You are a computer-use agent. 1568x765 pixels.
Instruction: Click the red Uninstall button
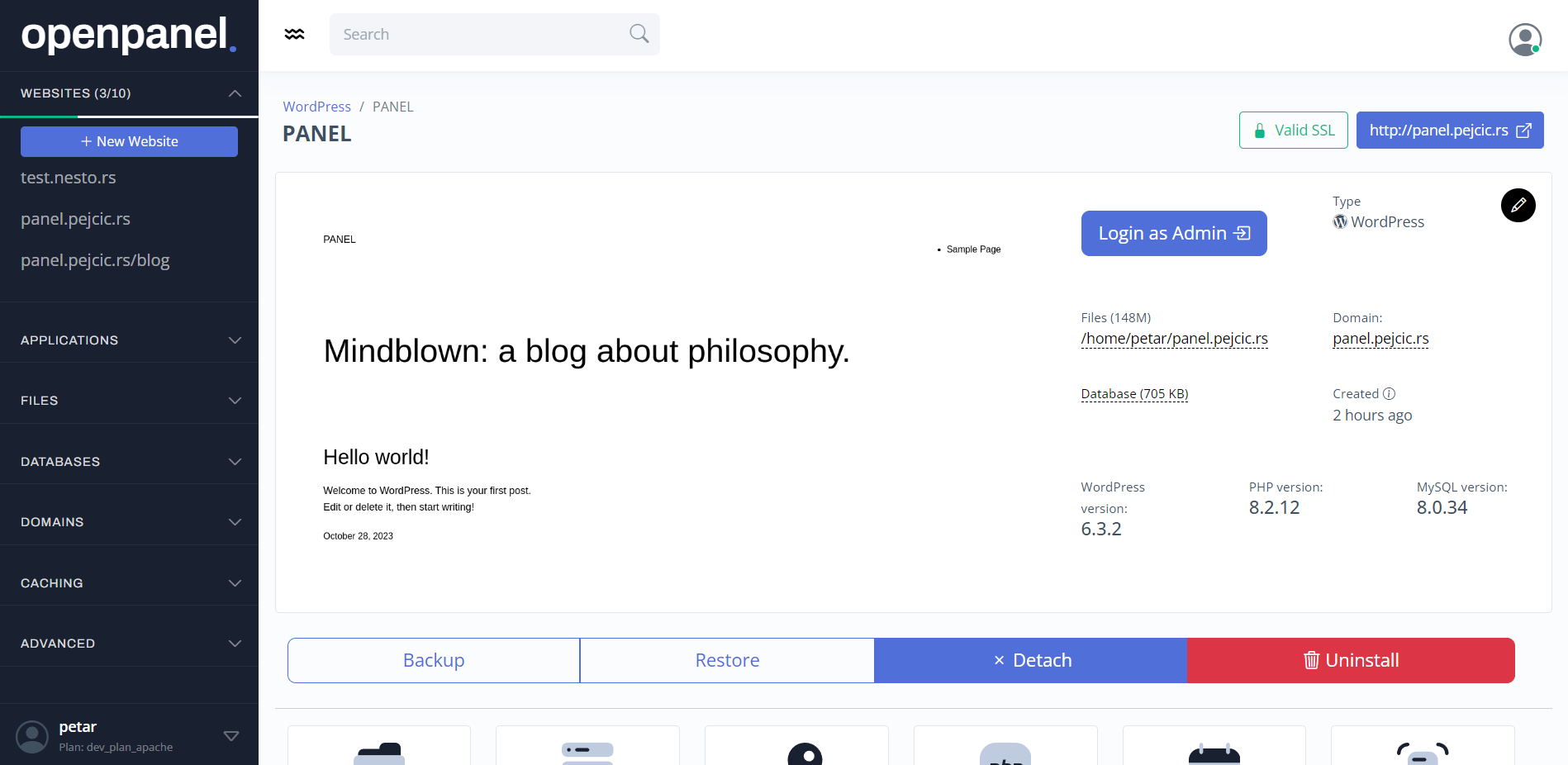point(1351,660)
